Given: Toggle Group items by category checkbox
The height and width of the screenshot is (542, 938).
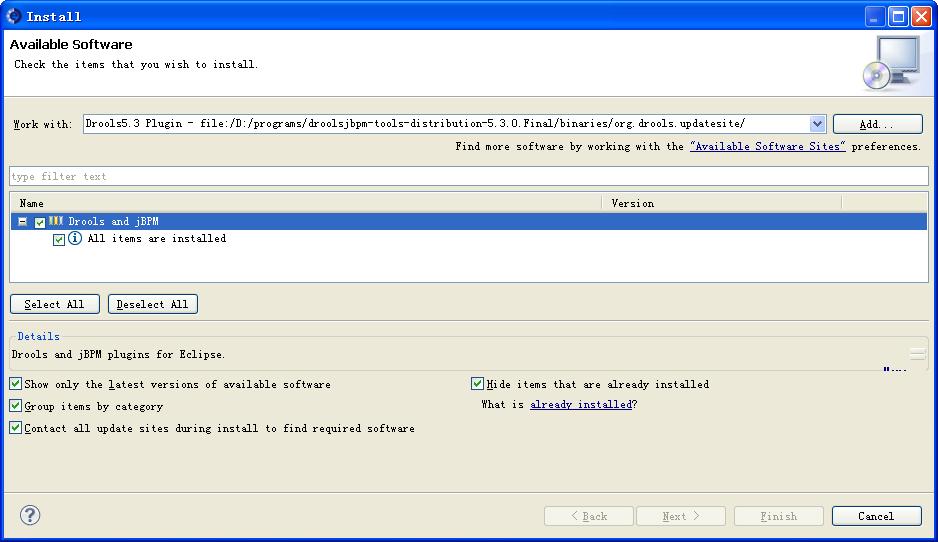Looking at the screenshot, I should coord(16,406).
